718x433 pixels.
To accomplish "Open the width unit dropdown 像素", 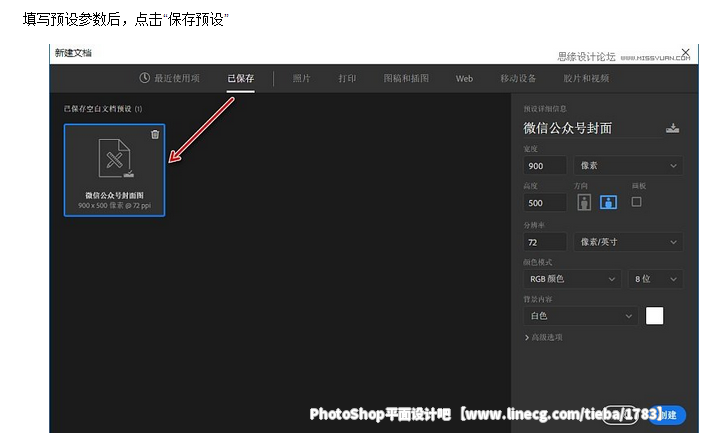I will point(628,166).
